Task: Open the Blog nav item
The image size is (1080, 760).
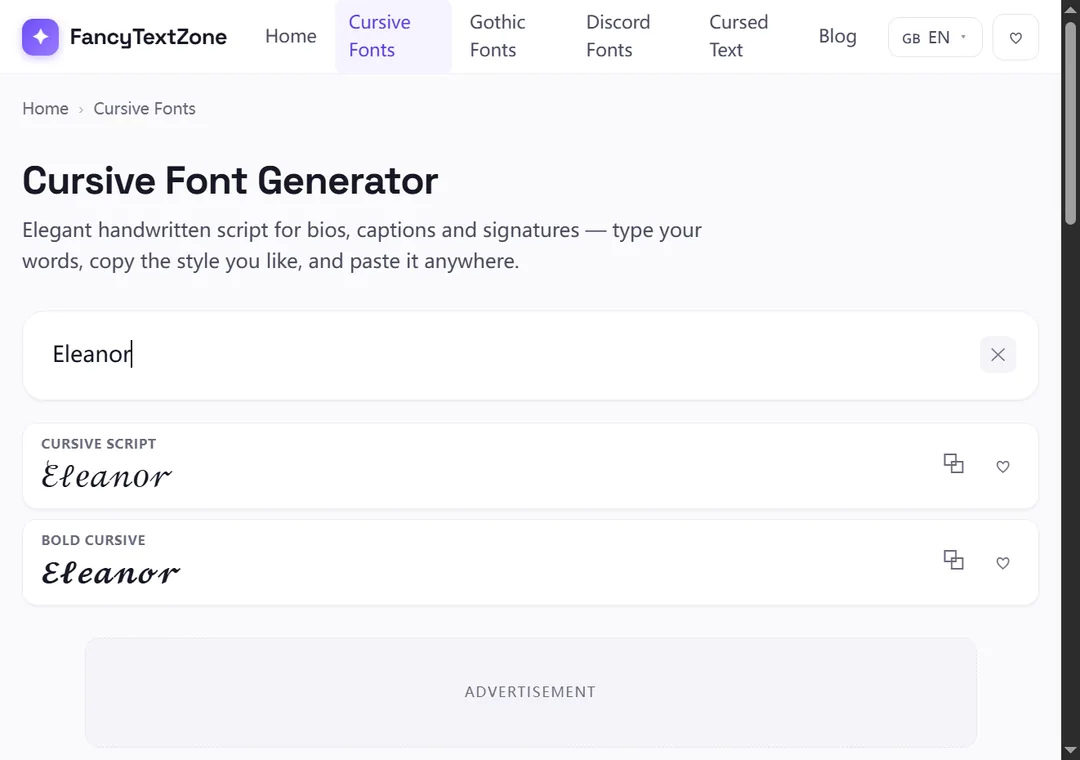Action: click(x=838, y=36)
